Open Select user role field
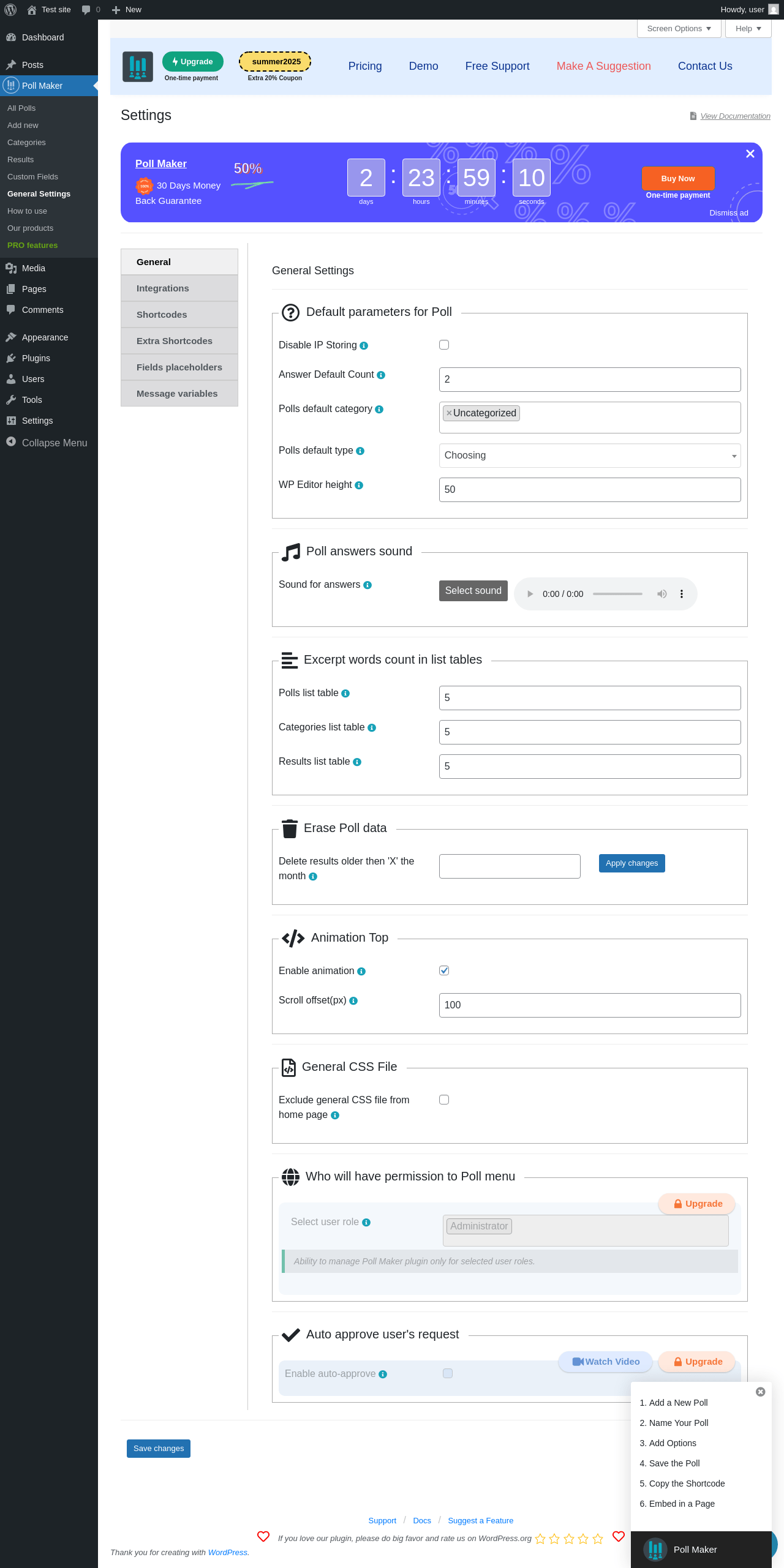 586,1231
